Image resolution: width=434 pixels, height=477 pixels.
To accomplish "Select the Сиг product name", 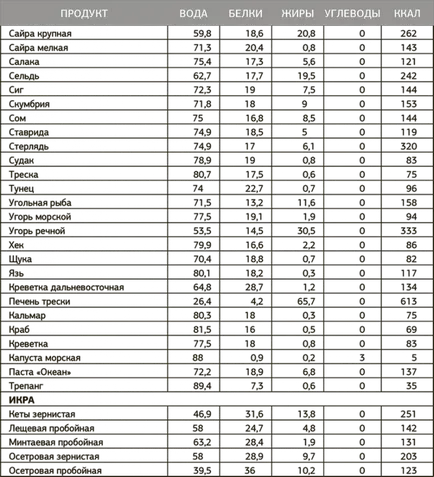I will [x=16, y=90].
